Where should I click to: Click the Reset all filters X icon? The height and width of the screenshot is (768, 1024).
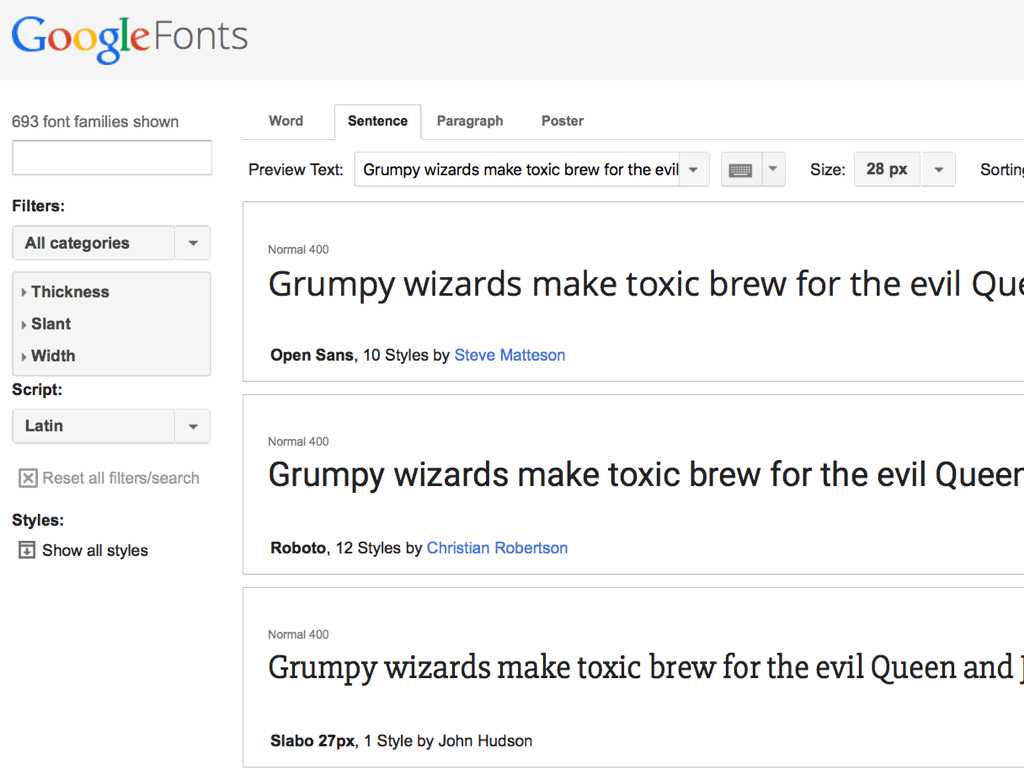(28, 479)
